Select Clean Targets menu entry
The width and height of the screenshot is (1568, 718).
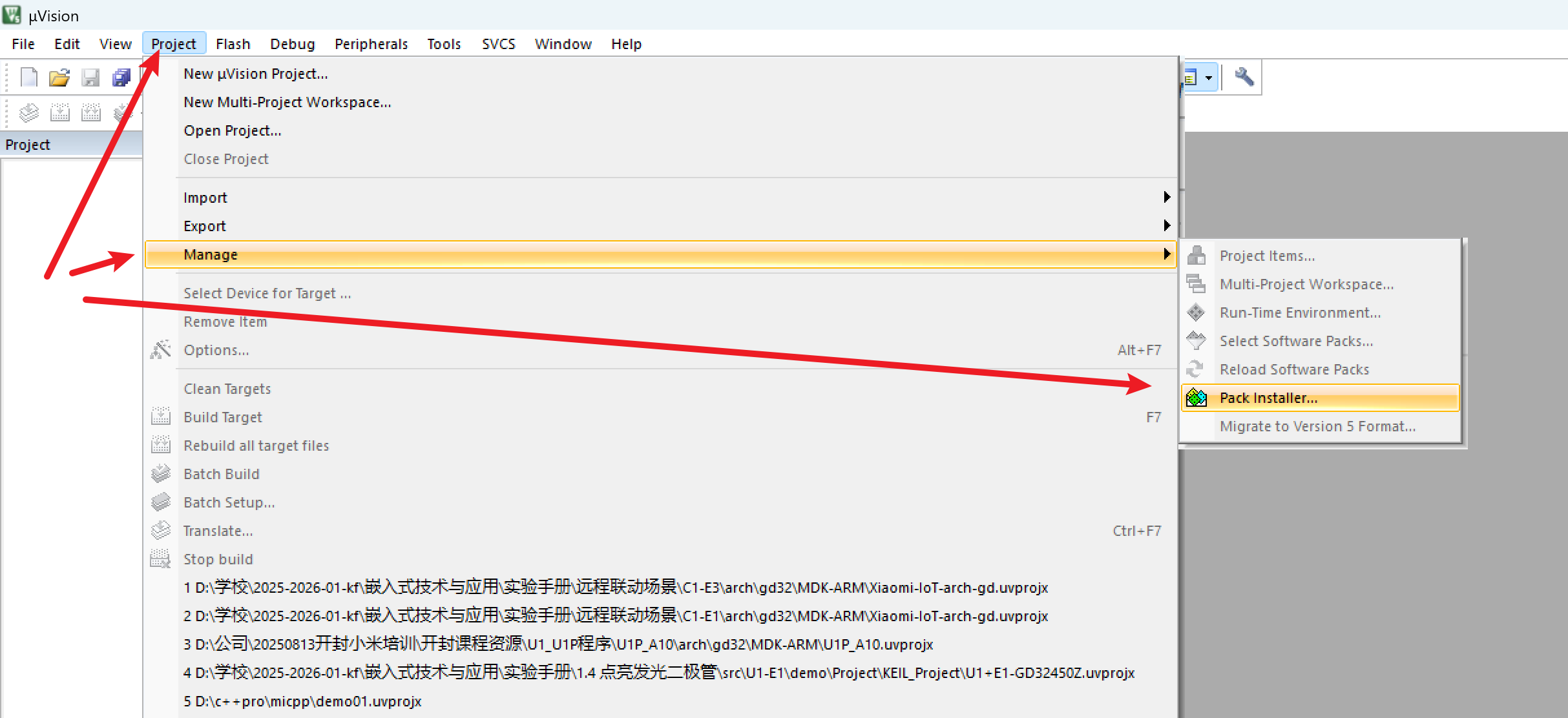(x=660, y=389)
